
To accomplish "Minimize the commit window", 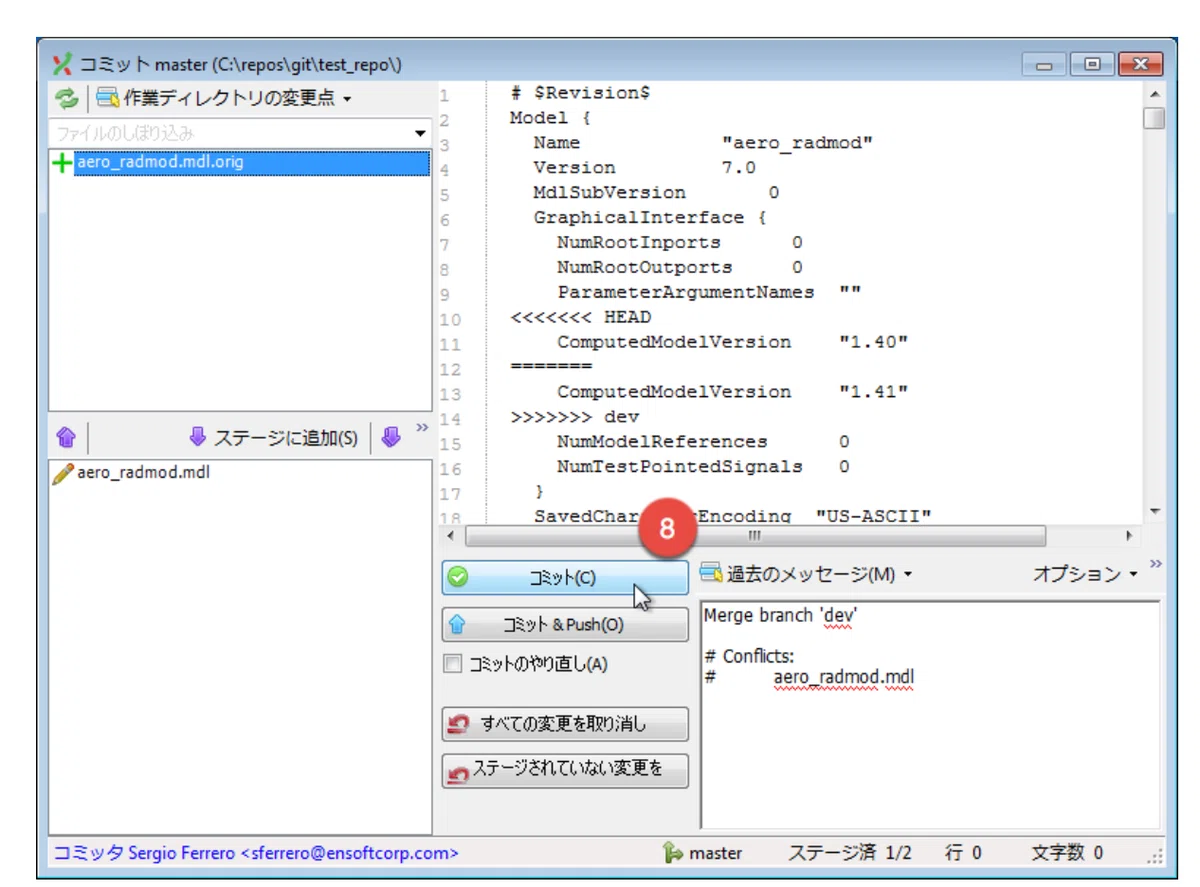I will click(x=1045, y=65).
